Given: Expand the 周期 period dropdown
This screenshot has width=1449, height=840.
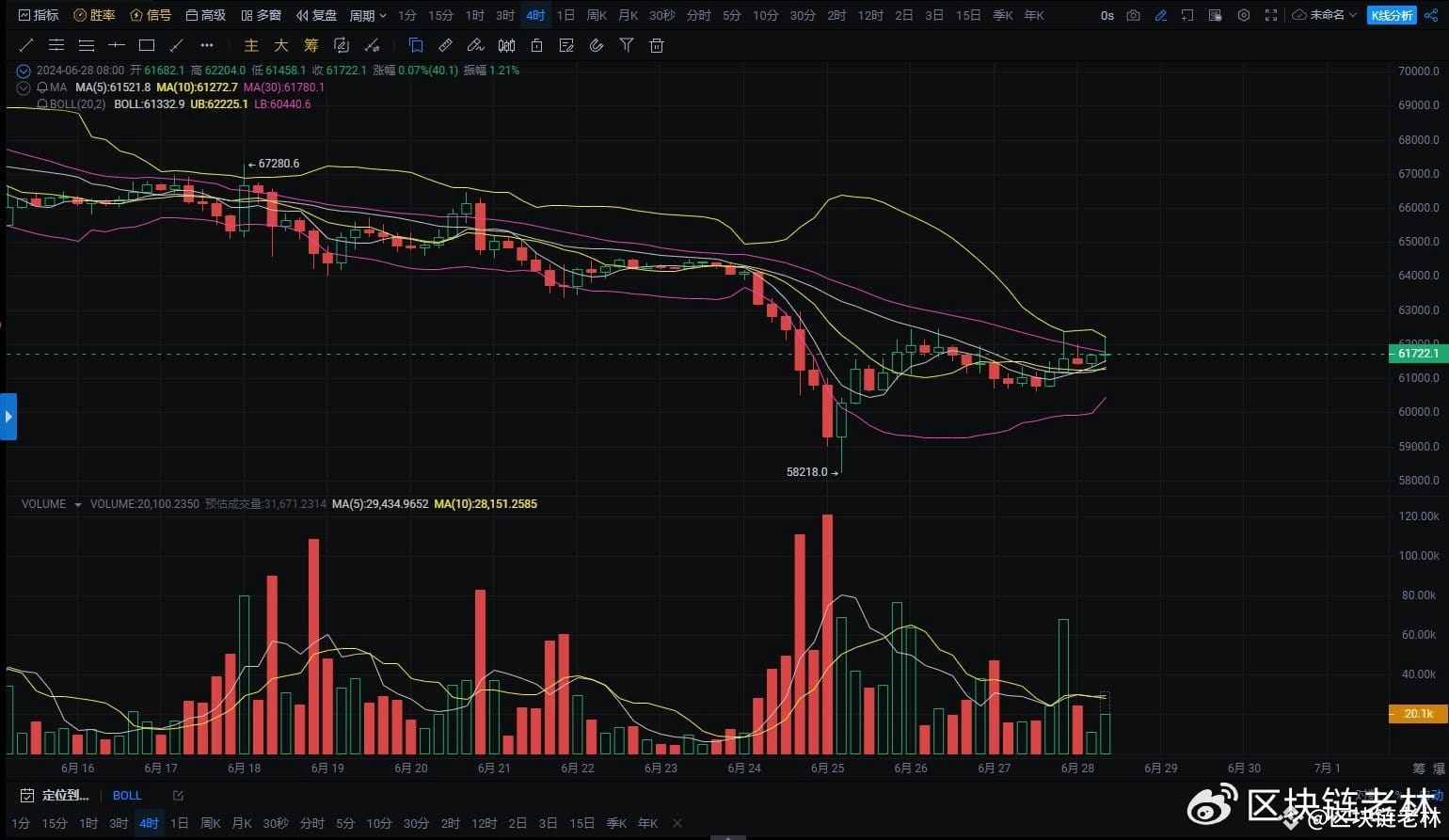Looking at the screenshot, I should pyautogui.click(x=368, y=15).
